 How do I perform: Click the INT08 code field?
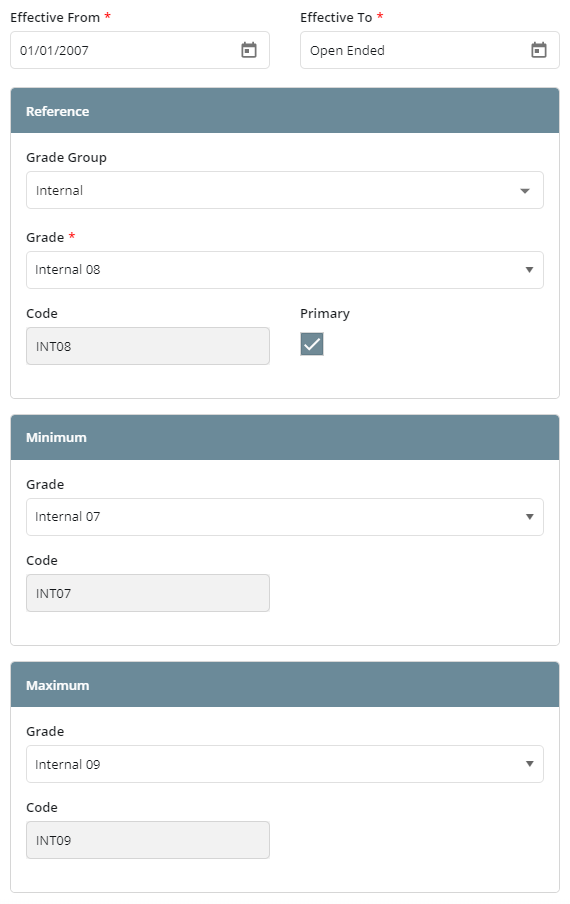(x=148, y=346)
